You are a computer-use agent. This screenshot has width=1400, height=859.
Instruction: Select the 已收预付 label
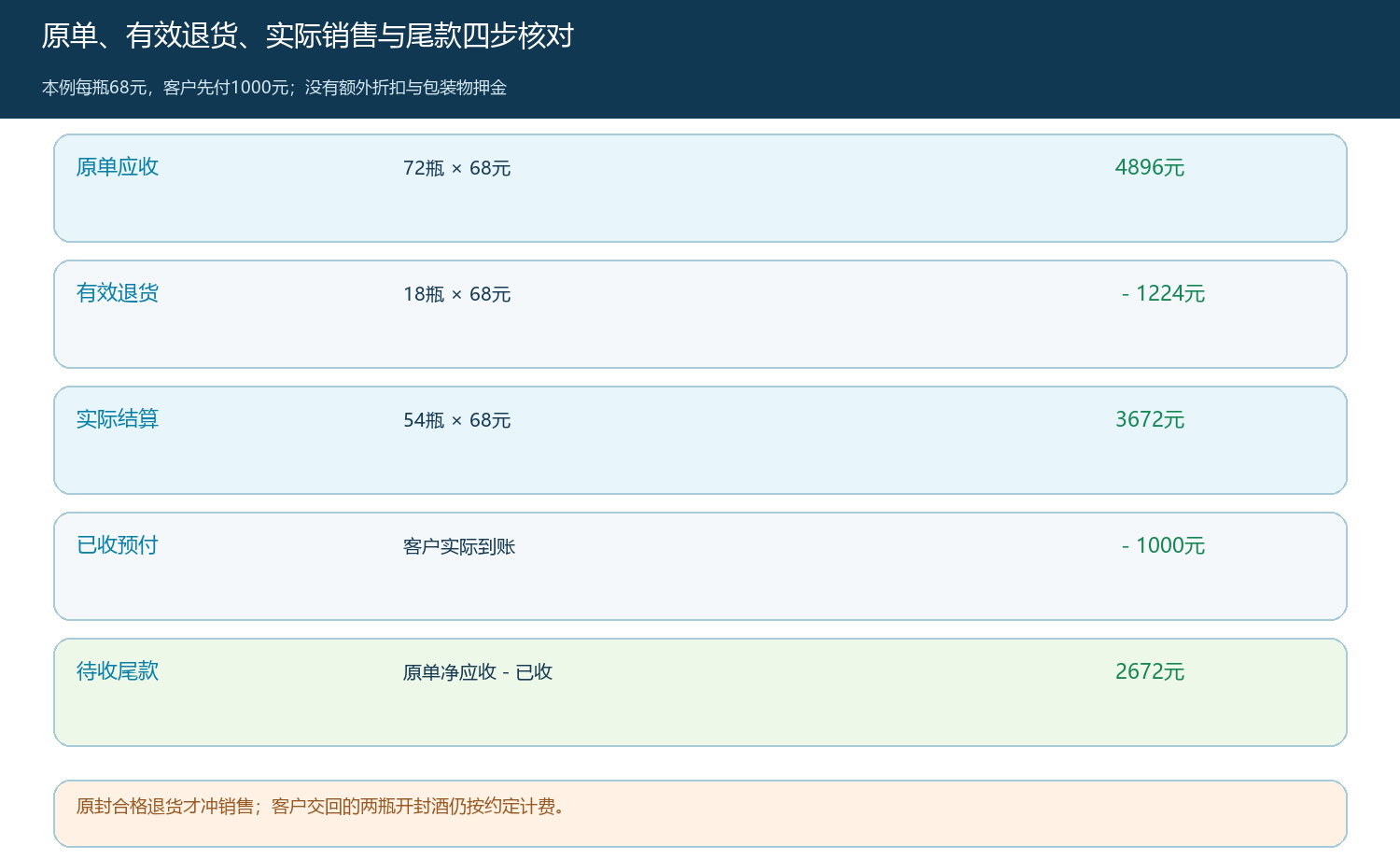click(x=118, y=545)
